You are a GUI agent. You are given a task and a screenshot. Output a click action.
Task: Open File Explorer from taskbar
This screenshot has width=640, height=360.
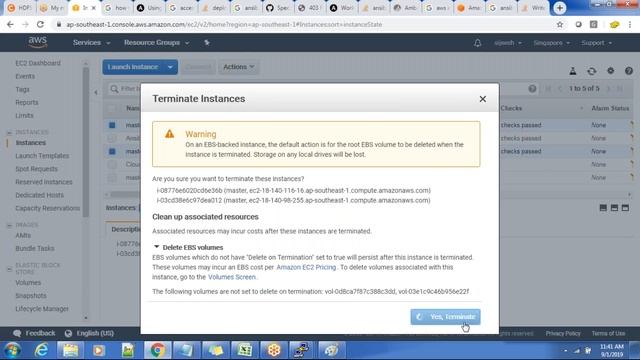[70, 350]
